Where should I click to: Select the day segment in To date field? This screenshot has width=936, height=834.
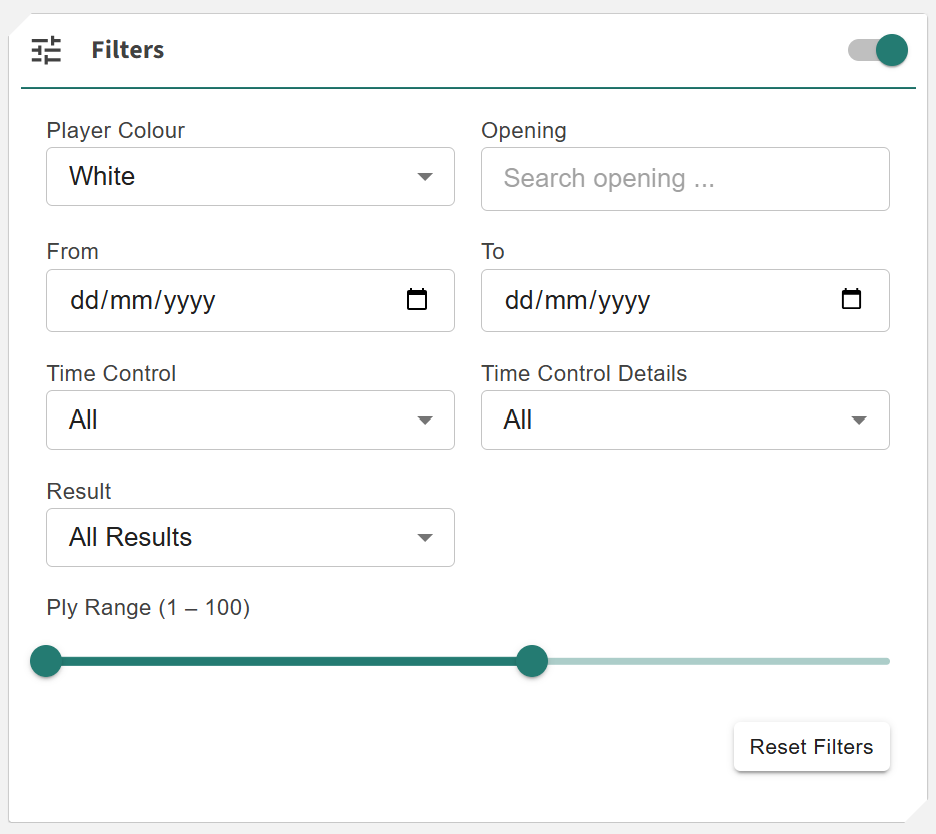point(518,300)
